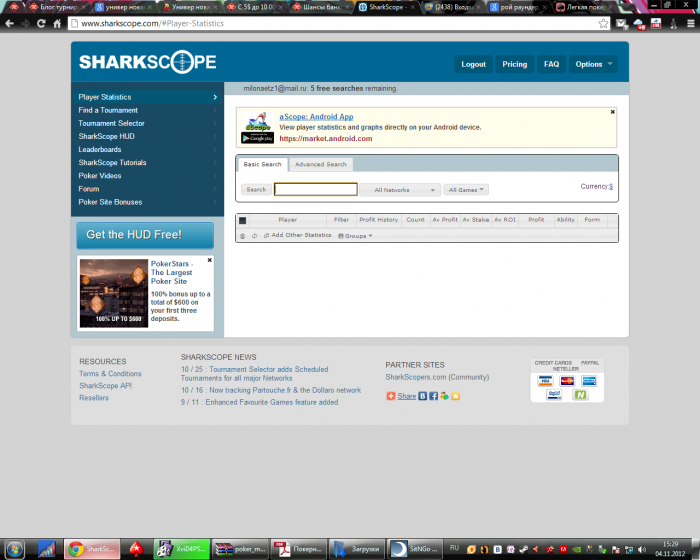The image size is (700, 560).
Task: Click Get the HUD Free! button
Action: [145, 235]
